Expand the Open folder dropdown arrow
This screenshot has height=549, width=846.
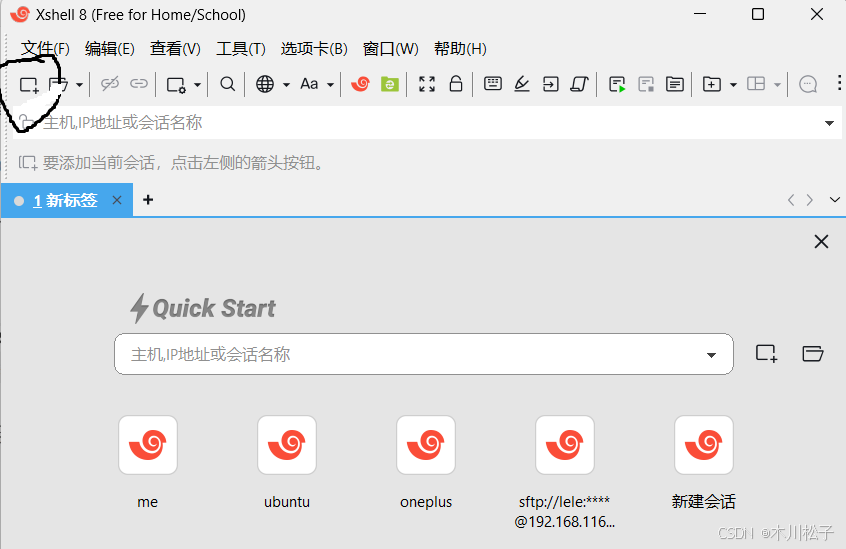(x=79, y=85)
